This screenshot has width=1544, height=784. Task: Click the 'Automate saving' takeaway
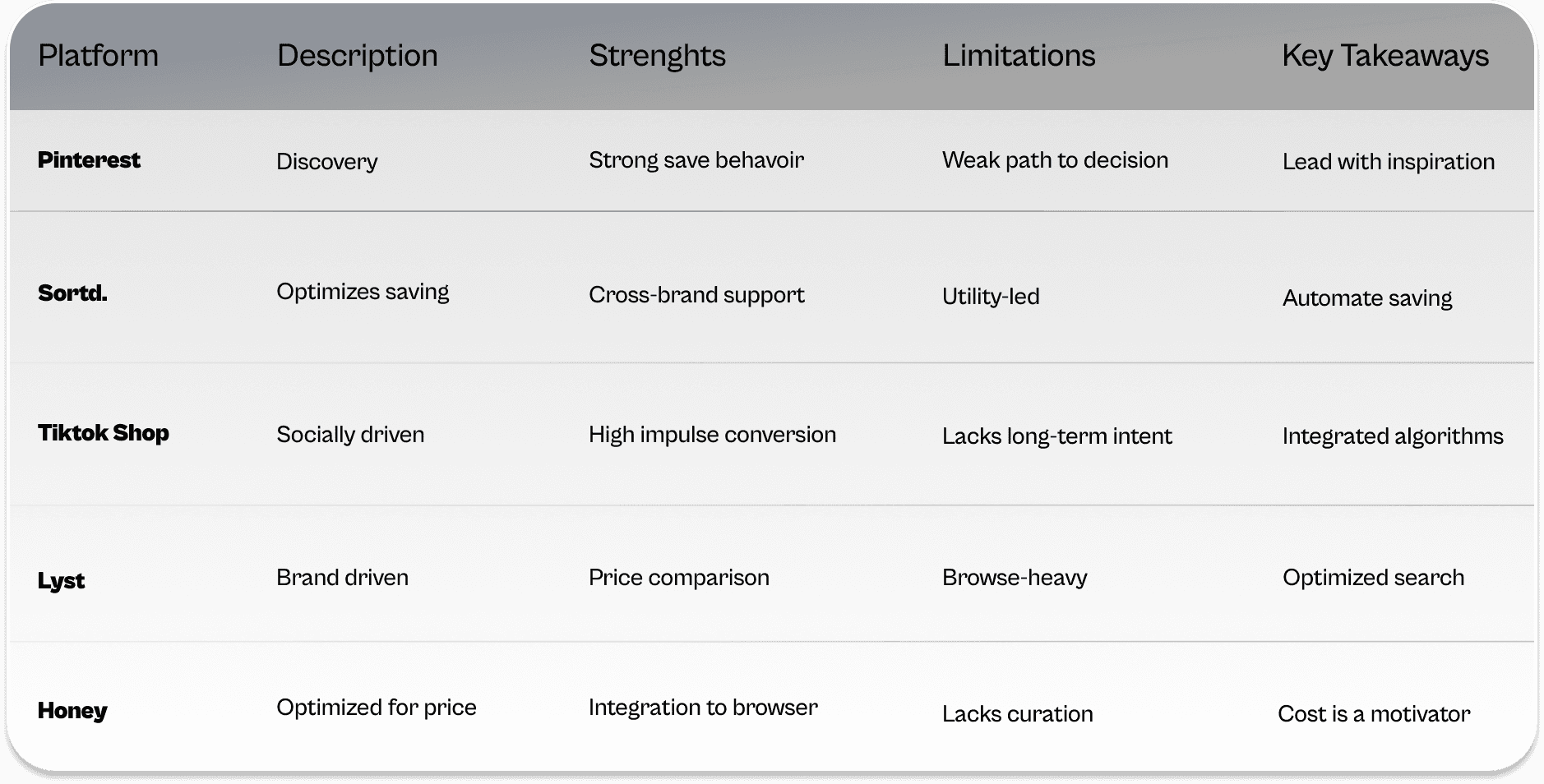click(1367, 297)
